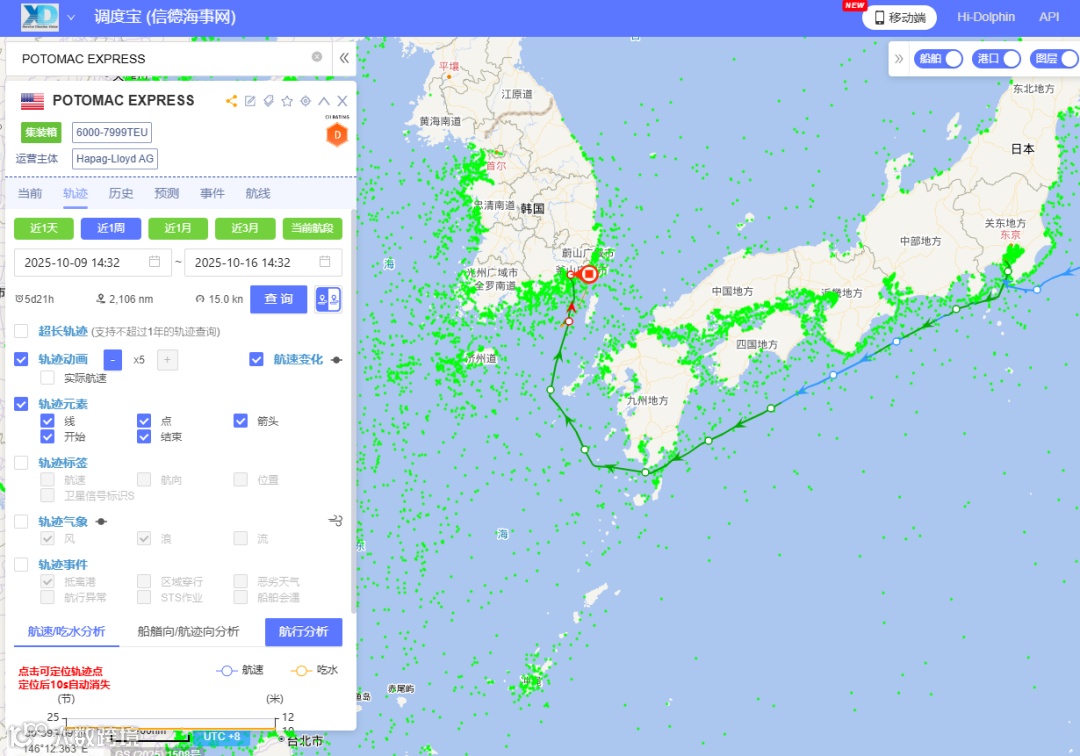Click the start date 2025-10-09 14:32 field

93,262
